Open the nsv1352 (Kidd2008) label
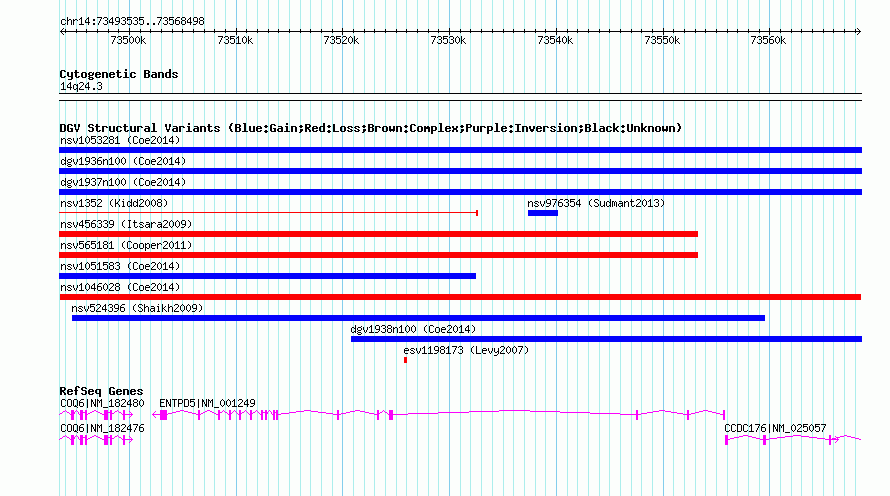This screenshot has width=890, height=496. coord(114,203)
